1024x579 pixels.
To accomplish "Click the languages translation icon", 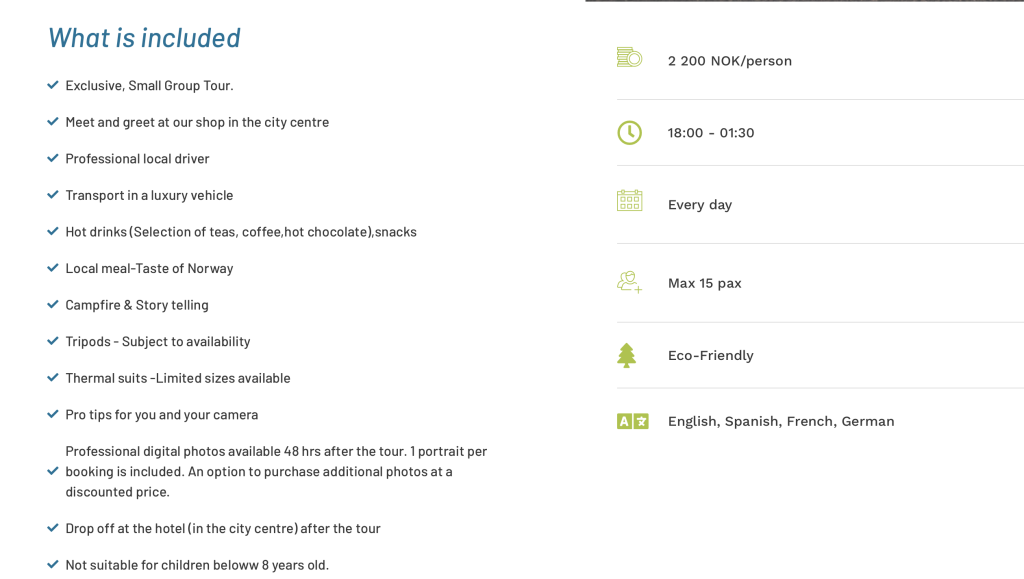I will [x=633, y=421].
